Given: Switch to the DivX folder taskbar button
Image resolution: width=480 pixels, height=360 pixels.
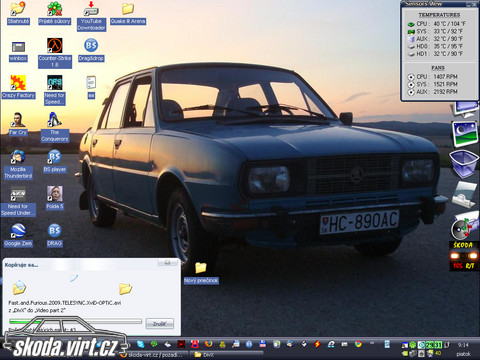Looking at the screenshot, I should (227, 355).
